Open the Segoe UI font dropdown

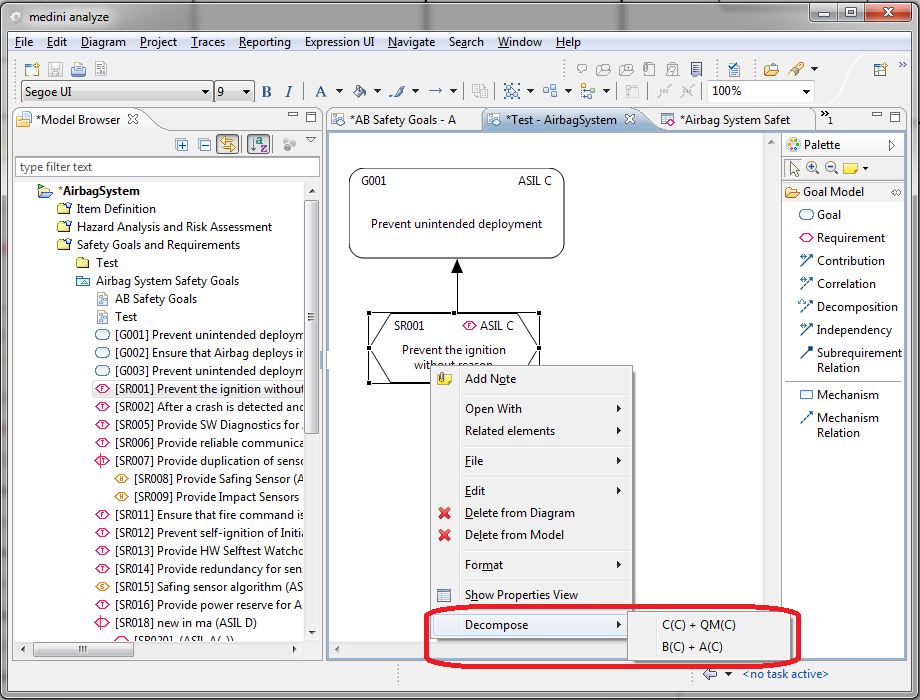pos(205,92)
